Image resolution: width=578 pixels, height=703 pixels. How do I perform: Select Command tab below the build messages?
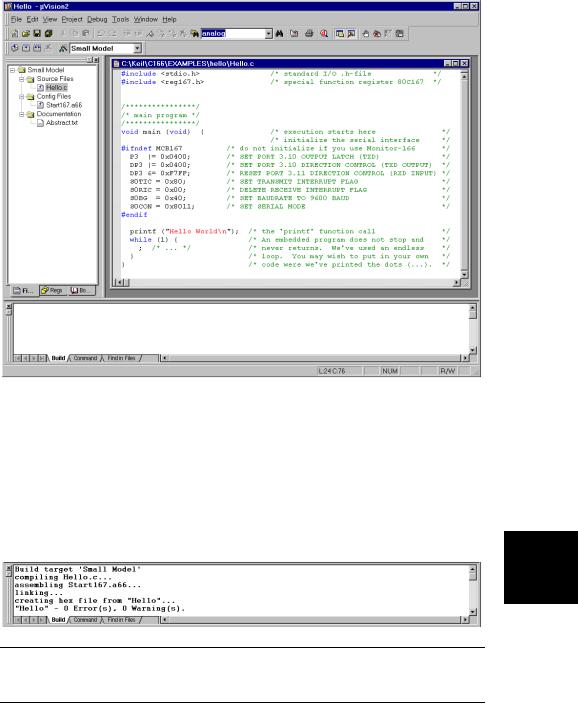point(85,620)
